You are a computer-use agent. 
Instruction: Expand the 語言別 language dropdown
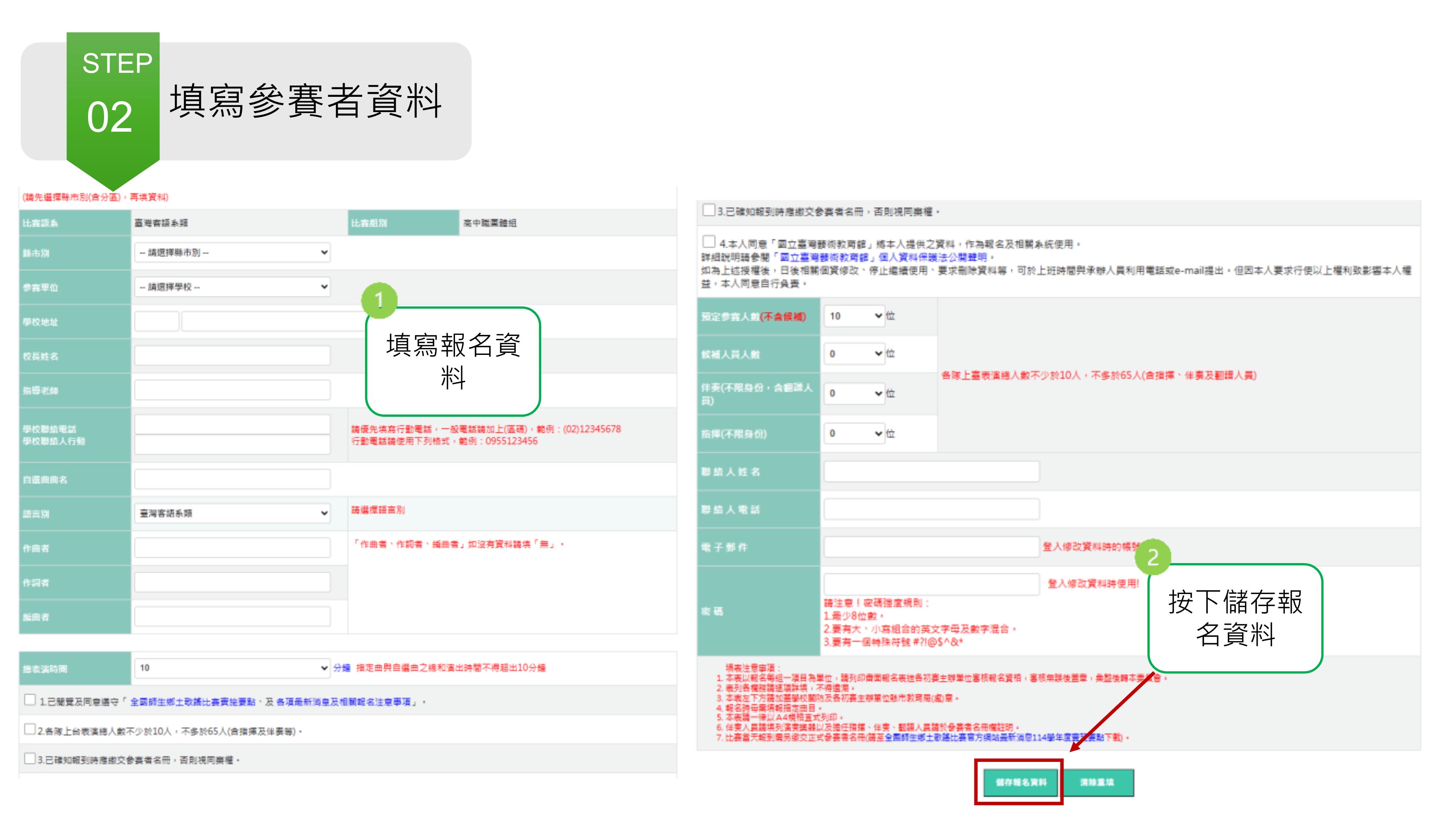coord(232,513)
